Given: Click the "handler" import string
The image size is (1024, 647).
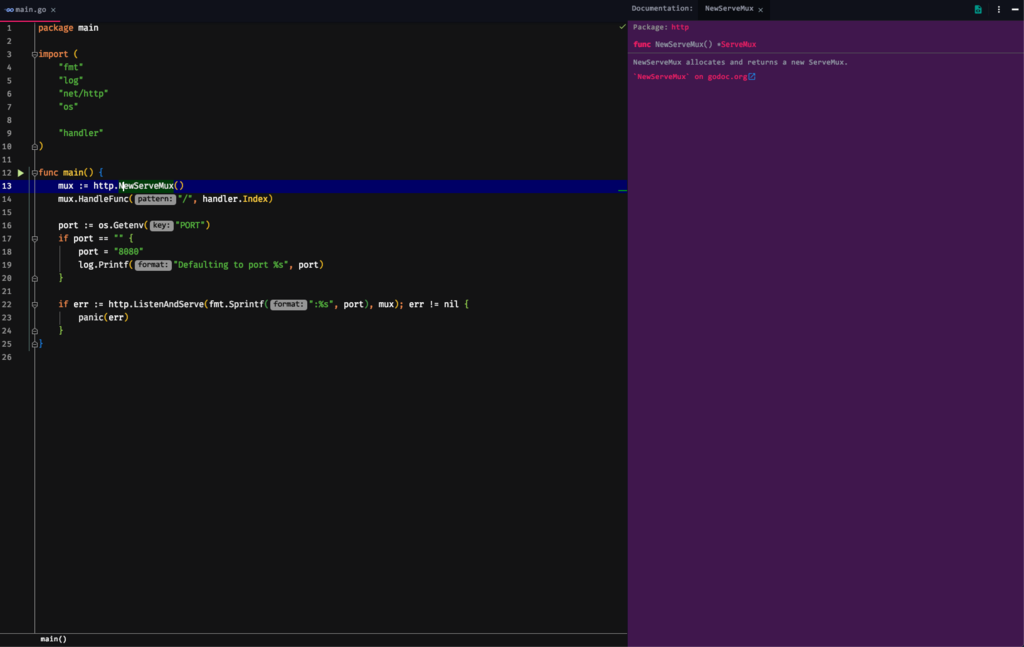Looking at the screenshot, I should coord(81,133).
